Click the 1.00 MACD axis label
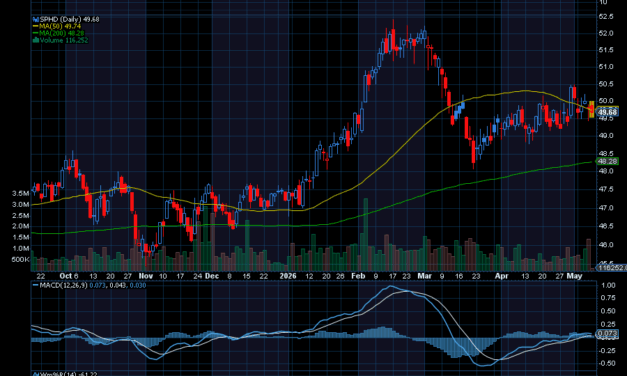Viewport: 627px width, 376px height. tap(608, 286)
